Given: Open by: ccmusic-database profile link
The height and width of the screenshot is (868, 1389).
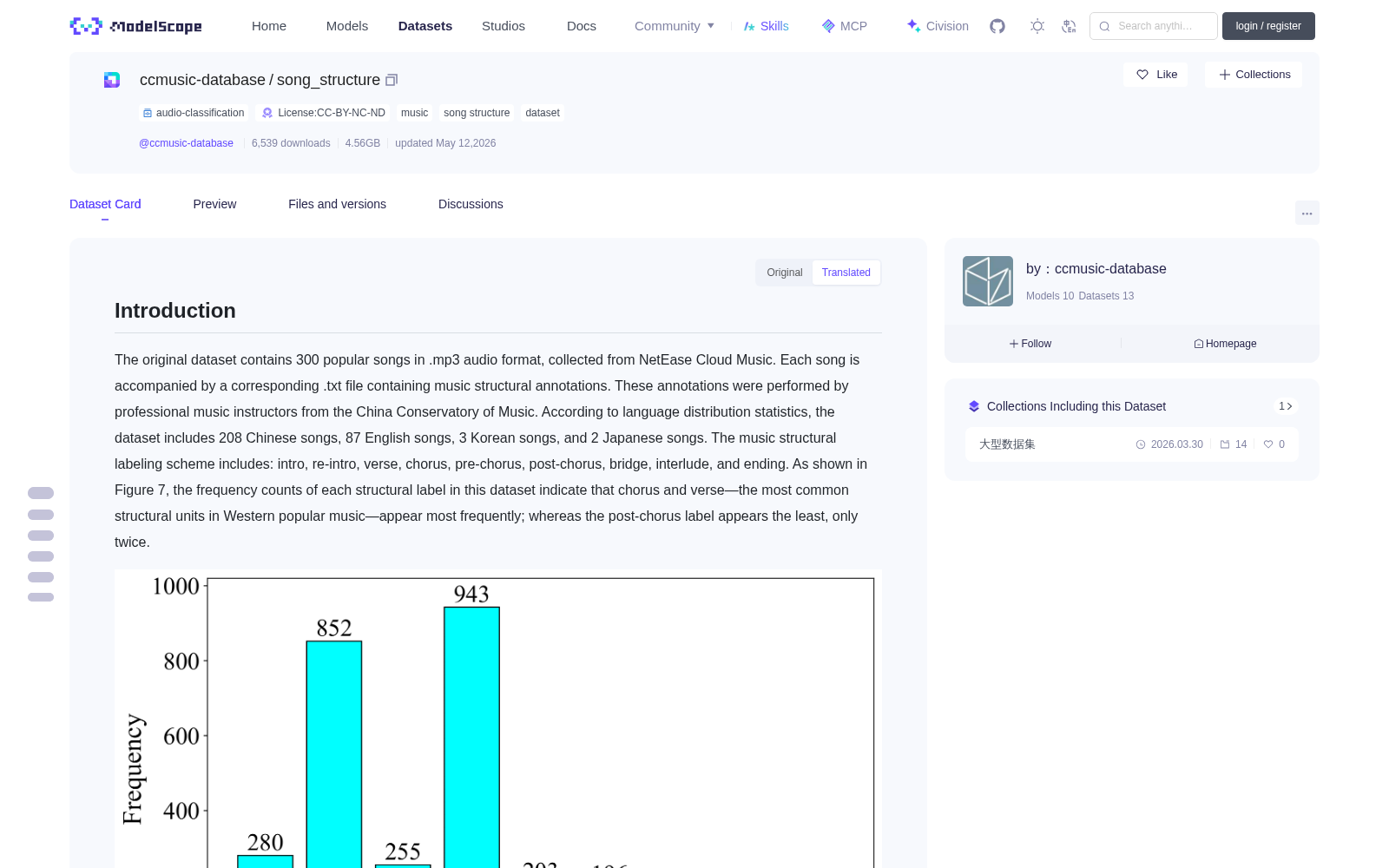Looking at the screenshot, I should pos(1096,269).
